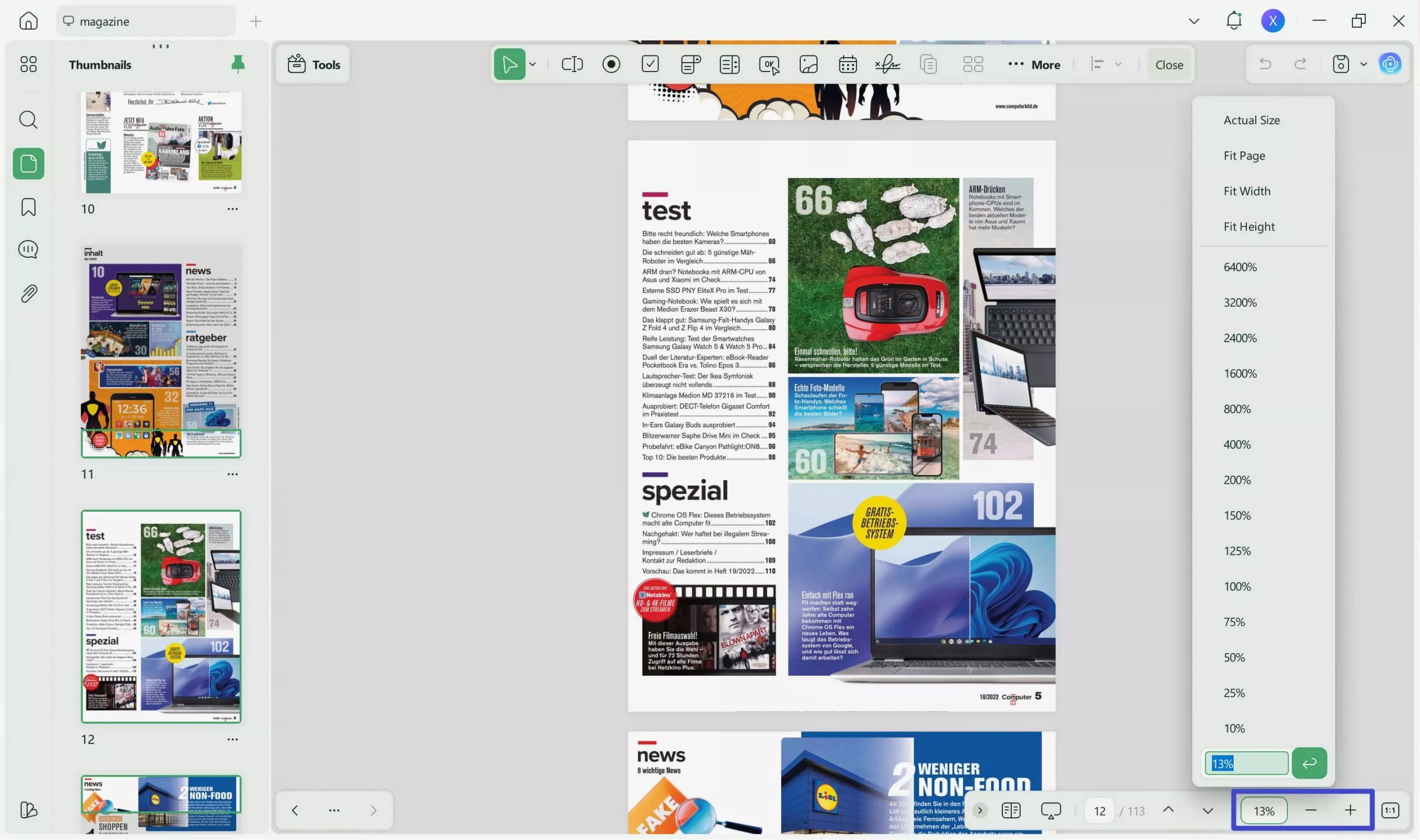The width and height of the screenshot is (1420, 840).
Task: Select the Date field tool
Action: (x=848, y=64)
